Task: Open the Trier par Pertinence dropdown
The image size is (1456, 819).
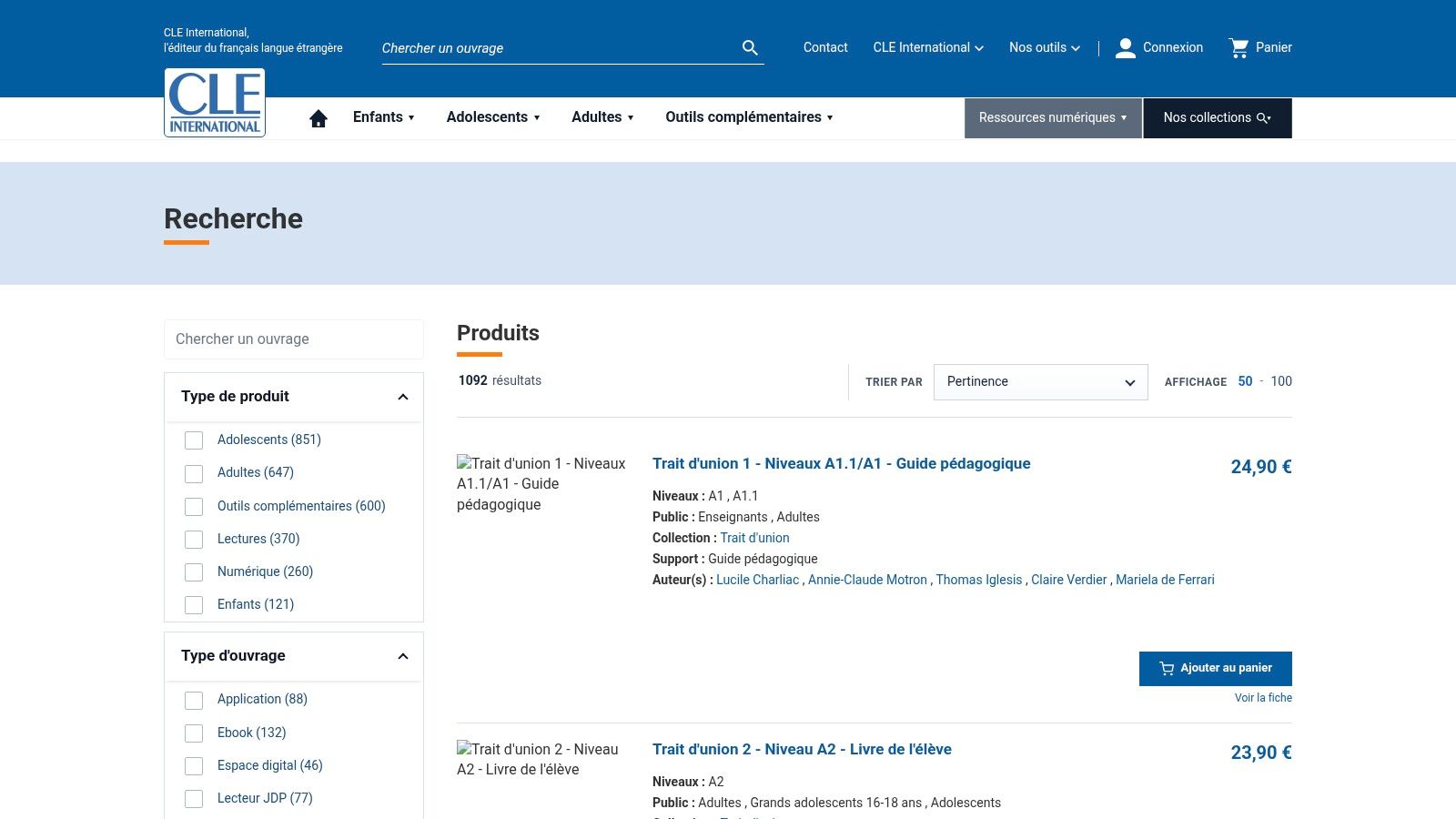Action: pos(1040,382)
